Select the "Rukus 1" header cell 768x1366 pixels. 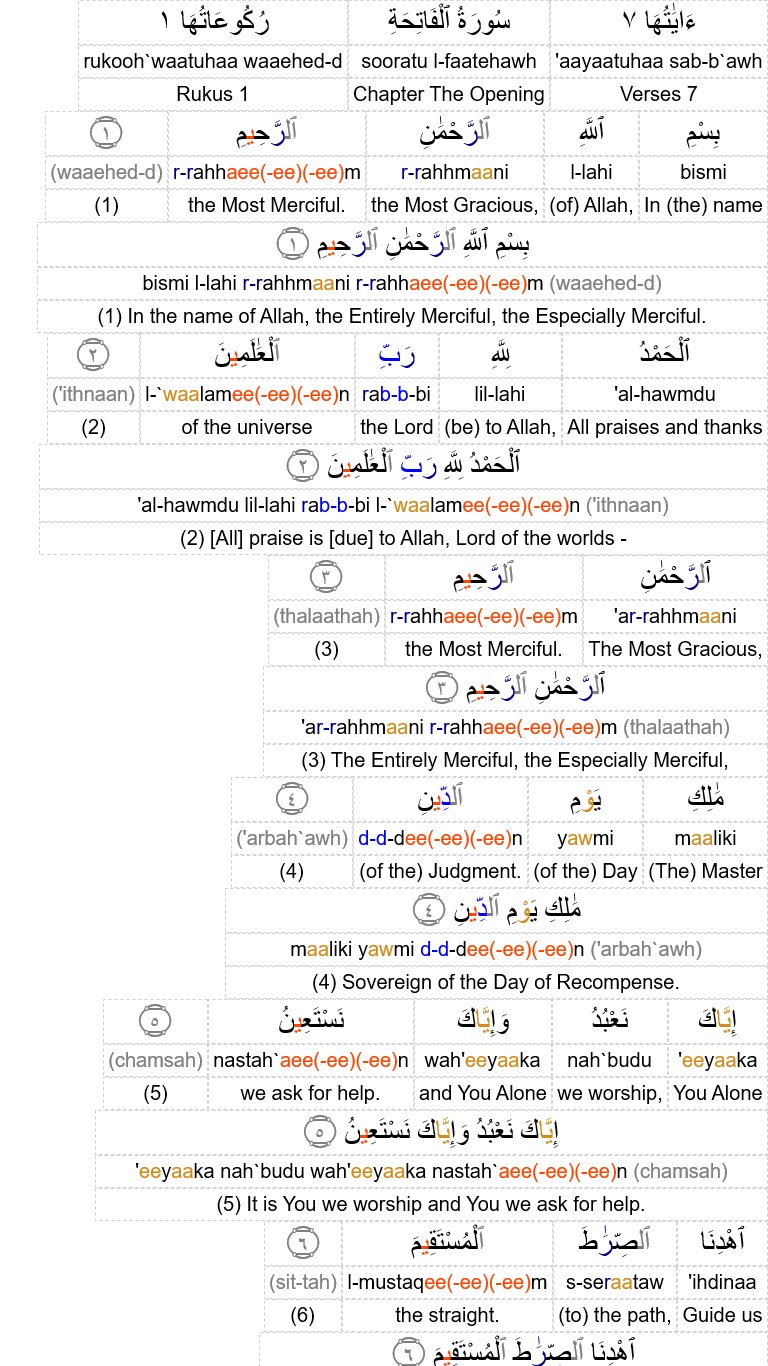[212, 95]
